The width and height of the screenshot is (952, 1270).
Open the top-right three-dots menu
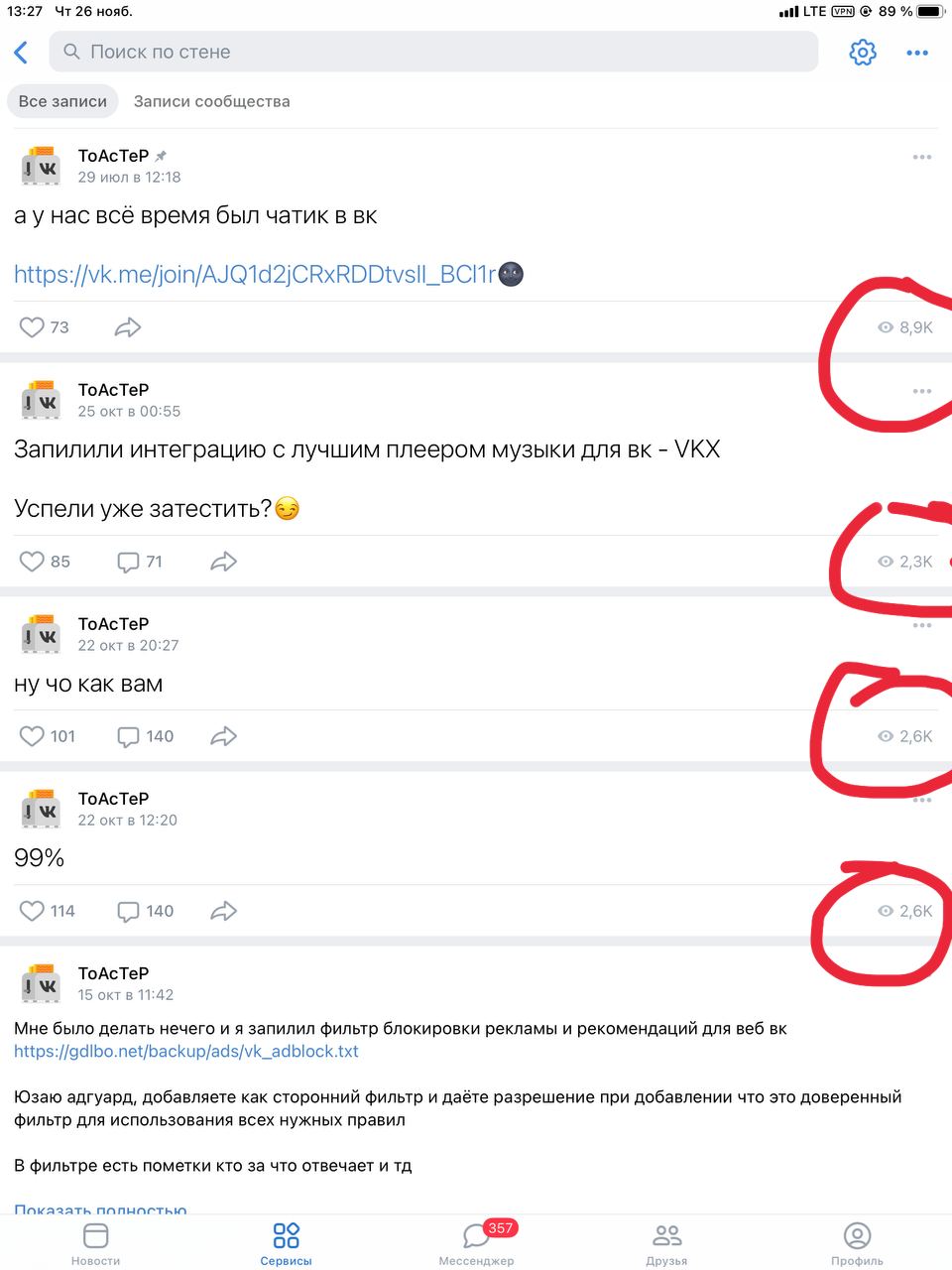917,53
